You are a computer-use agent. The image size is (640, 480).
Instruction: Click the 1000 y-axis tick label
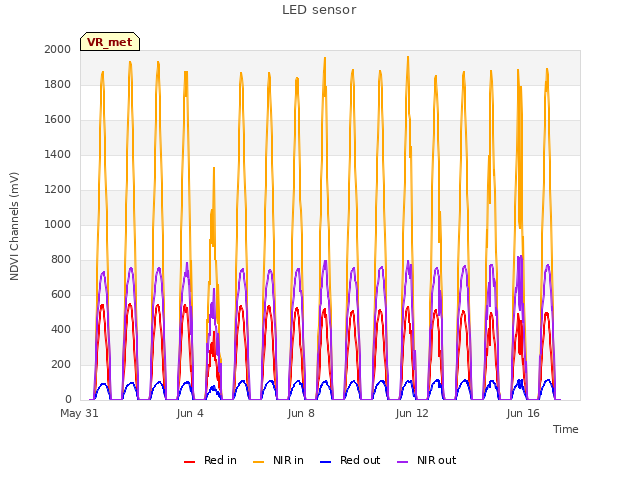58,224
